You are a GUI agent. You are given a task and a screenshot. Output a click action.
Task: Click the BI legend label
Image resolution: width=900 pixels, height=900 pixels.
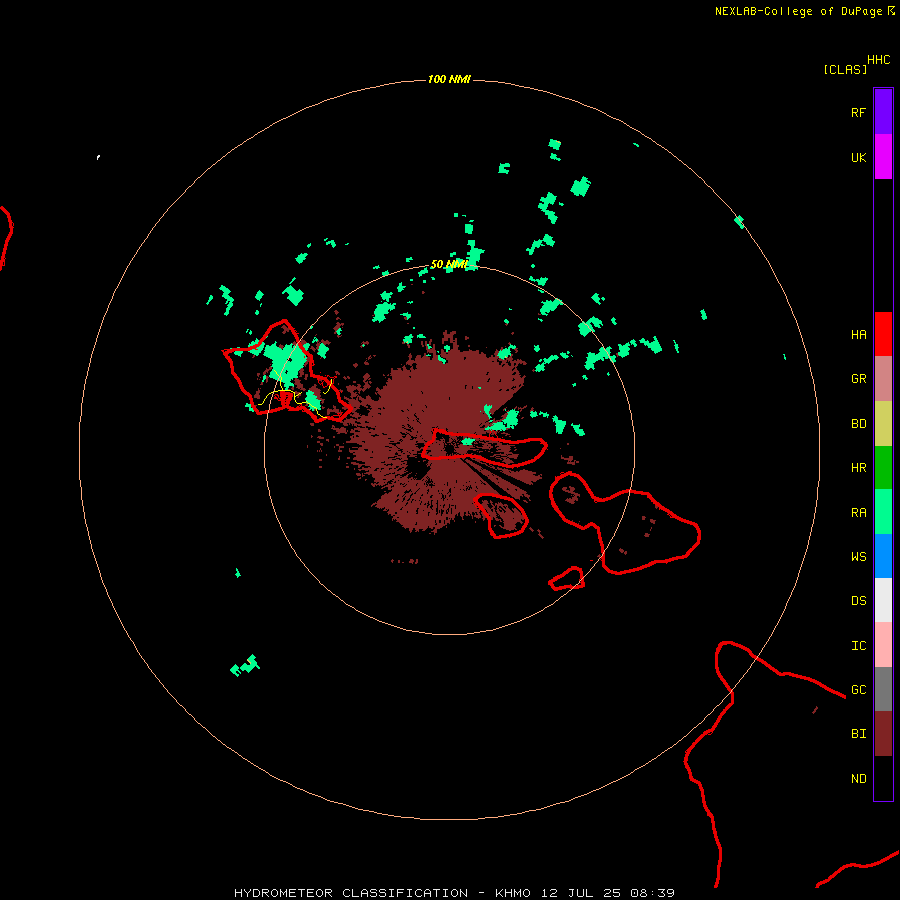pyautogui.click(x=859, y=734)
